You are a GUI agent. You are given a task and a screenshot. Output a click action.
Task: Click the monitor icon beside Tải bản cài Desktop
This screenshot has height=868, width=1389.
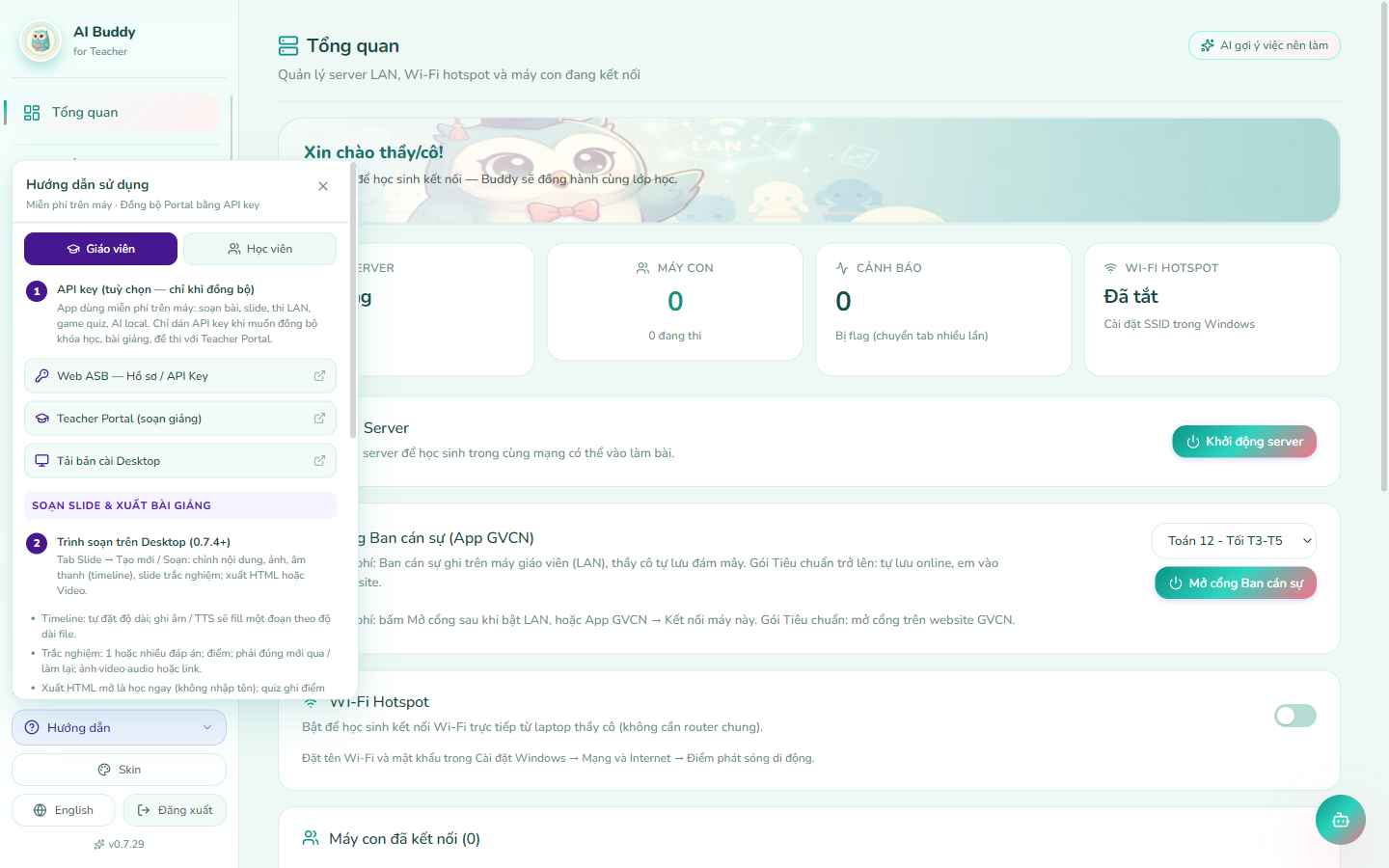click(41, 461)
